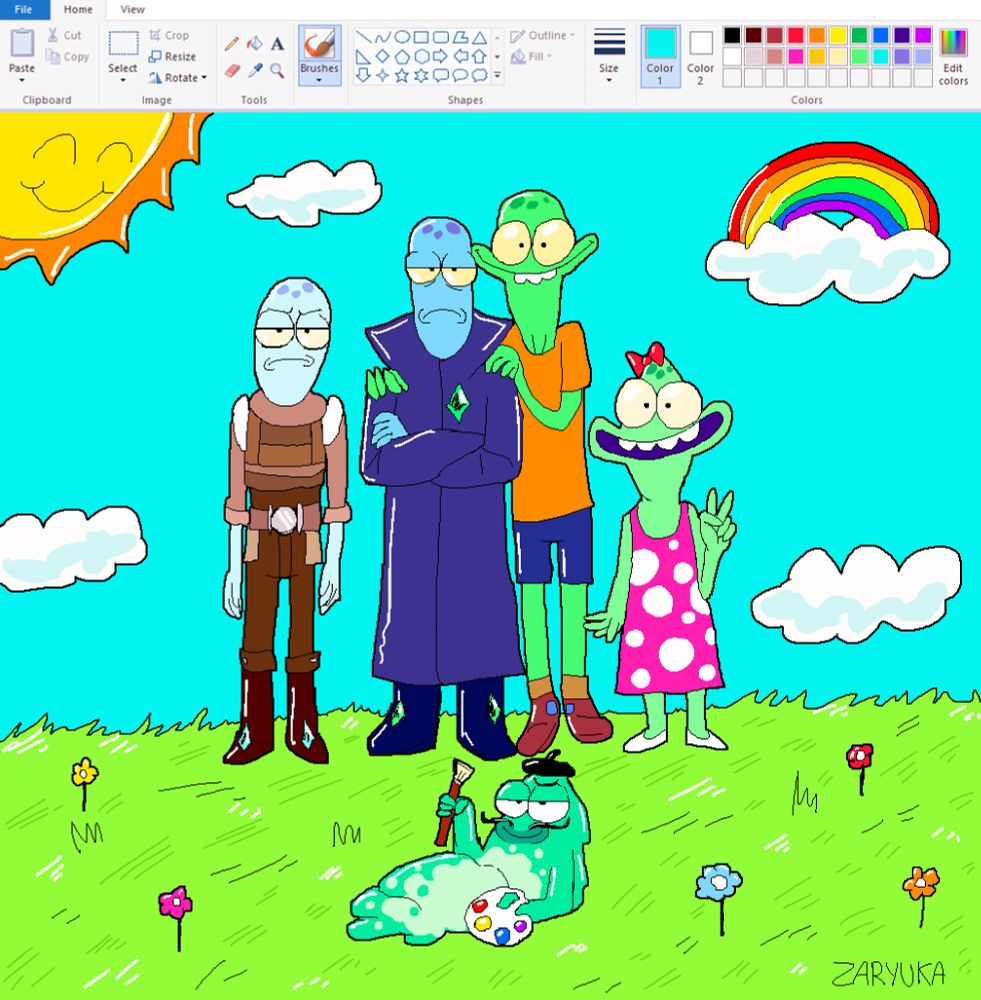Choose the Curve shape
981x1000 pixels.
pos(383,37)
